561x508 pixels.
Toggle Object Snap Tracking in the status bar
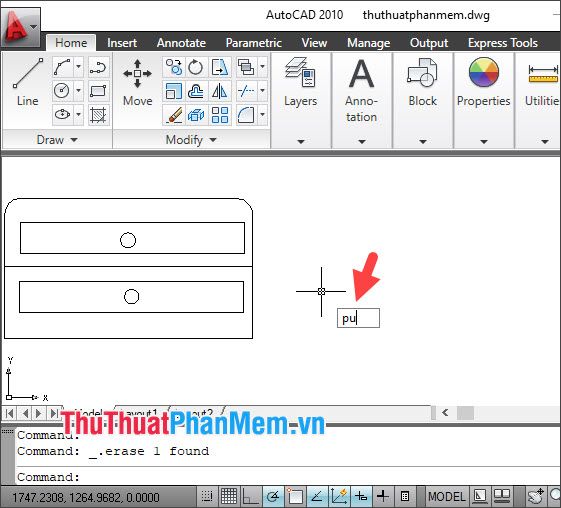tap(317, 496)
